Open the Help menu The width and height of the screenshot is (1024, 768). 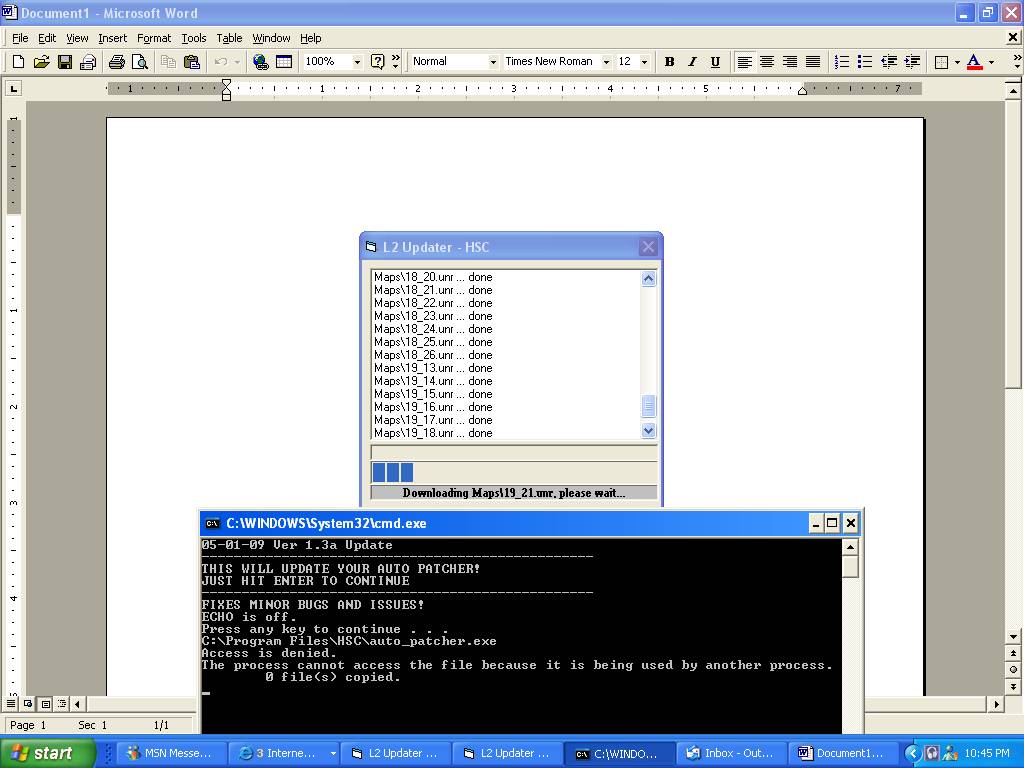[x=311, y=38]
